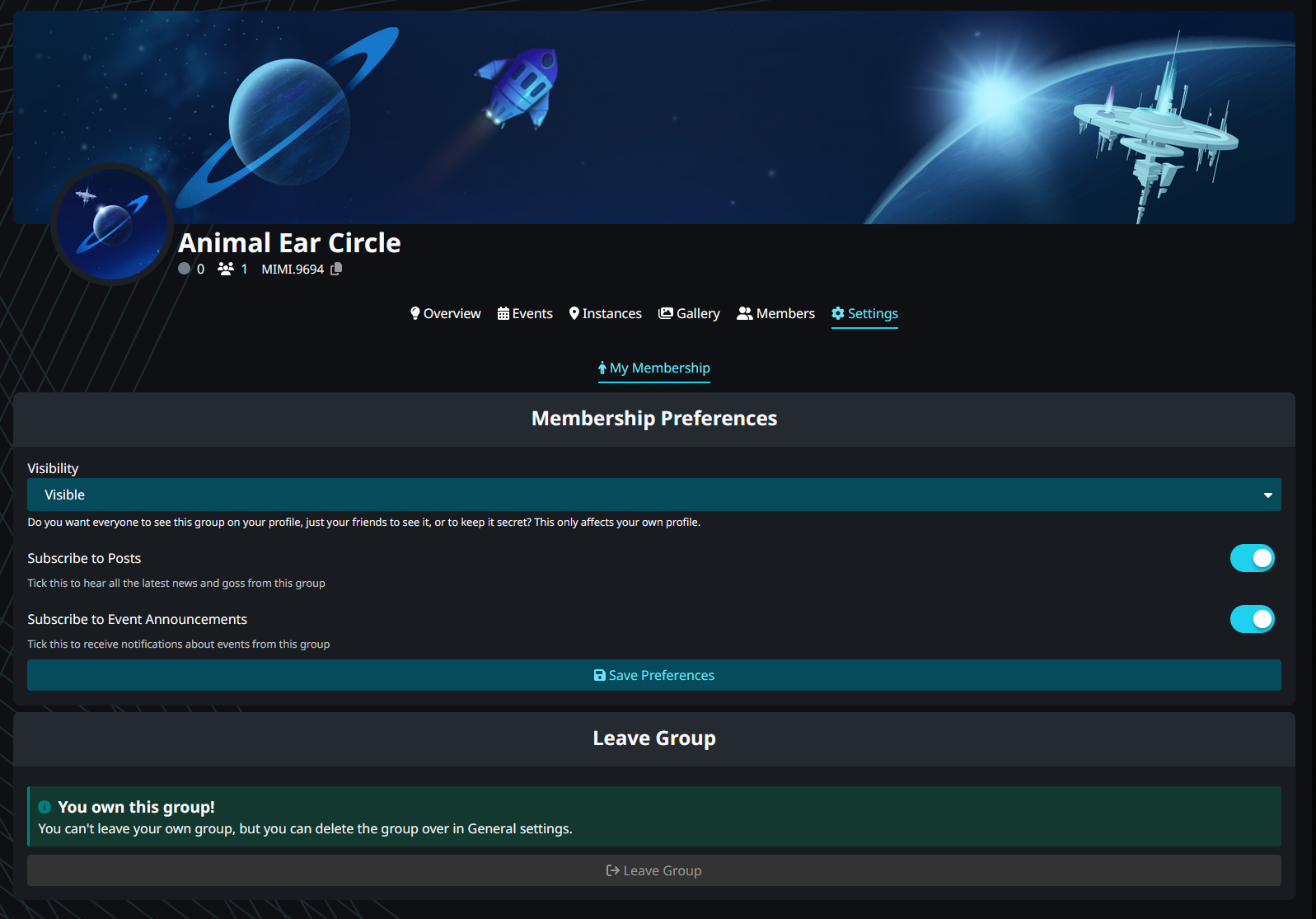This screenshot has height=919, width=1316.
Task: Click the Visibility dropdown caret arrow
Action: 1267,495
